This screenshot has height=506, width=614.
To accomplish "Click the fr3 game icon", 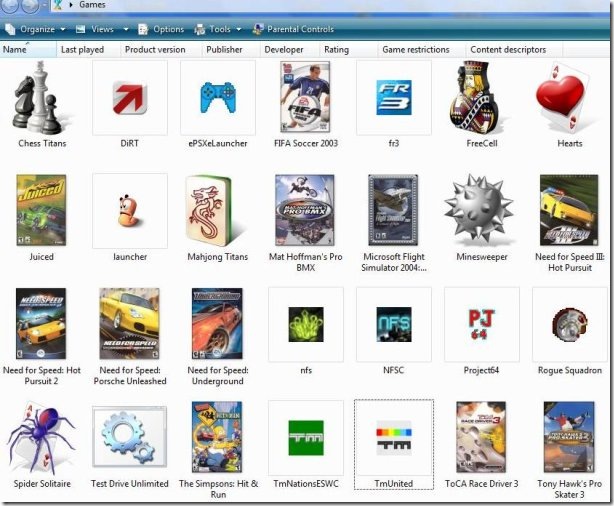I will [x=394, y=98].
